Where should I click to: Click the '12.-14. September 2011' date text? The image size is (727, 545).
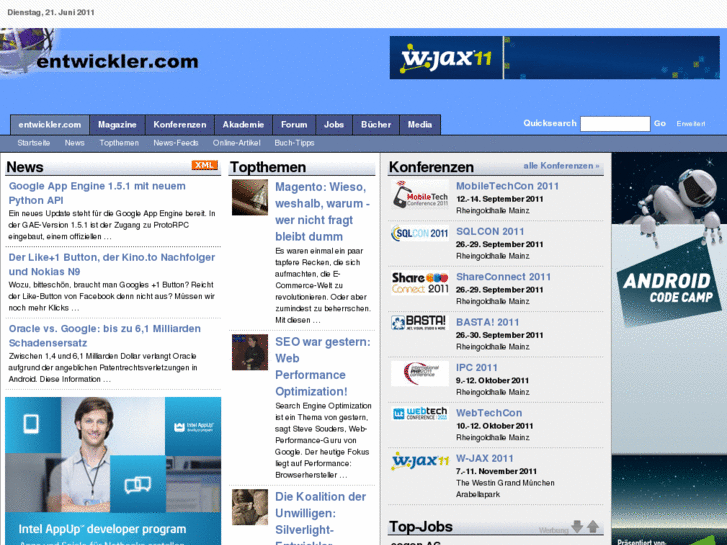click(500, 199)
